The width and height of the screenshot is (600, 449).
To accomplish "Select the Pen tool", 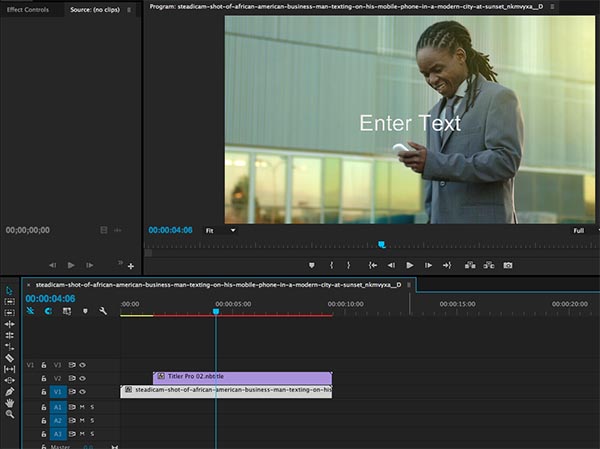I will click(x=10, y=391).
